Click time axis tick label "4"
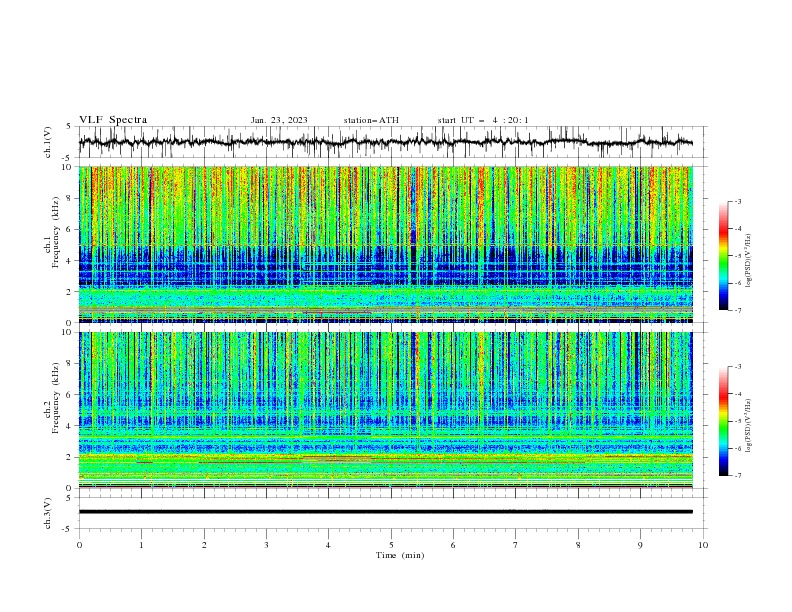The image size is (792, 612). 328,545
